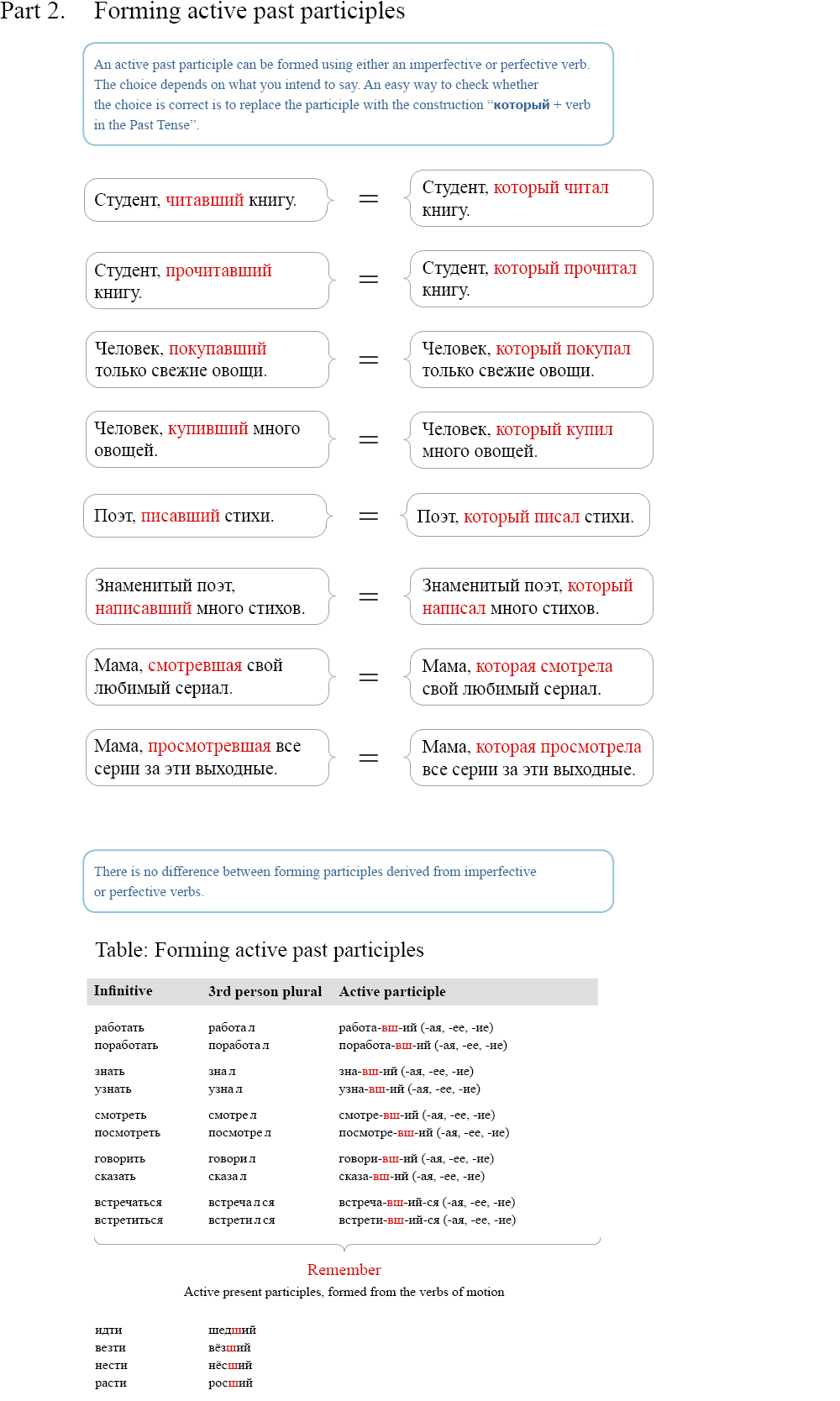Click the 'Infinitive' column header
This screenshot has height=1401, width=840.
click(123, 991)
